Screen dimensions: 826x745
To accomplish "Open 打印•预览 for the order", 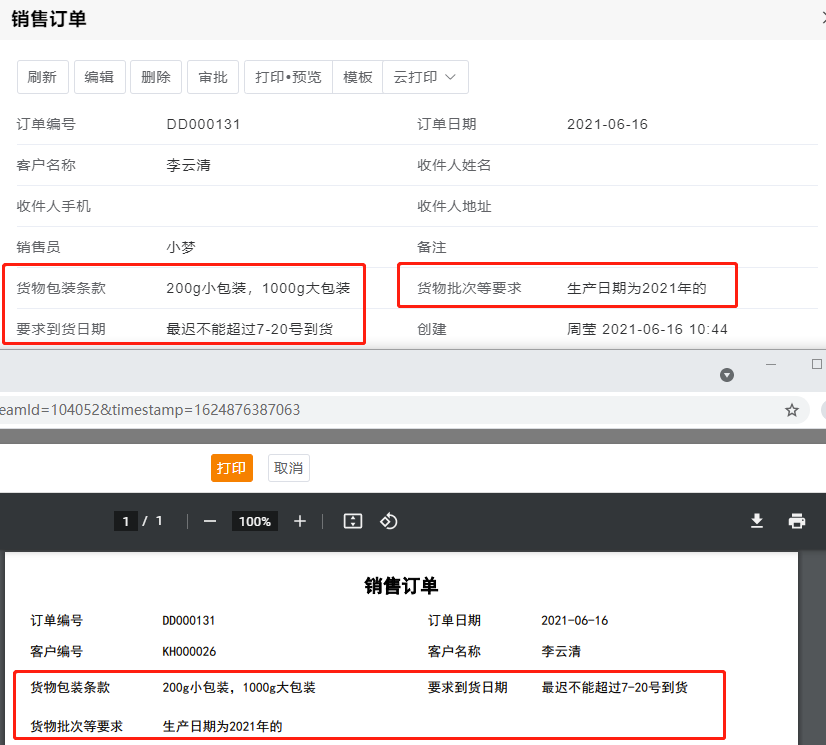I will tap(288, 77).
